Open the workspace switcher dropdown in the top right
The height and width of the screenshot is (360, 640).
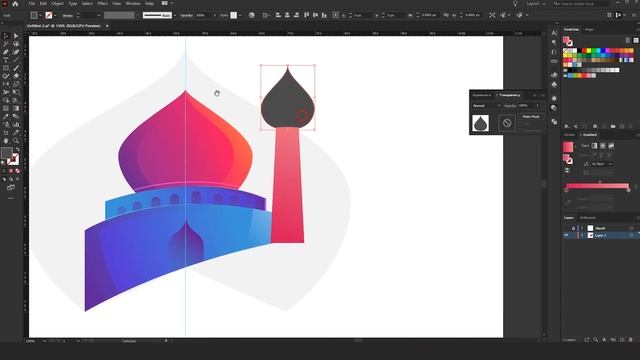tap(536, 4)
